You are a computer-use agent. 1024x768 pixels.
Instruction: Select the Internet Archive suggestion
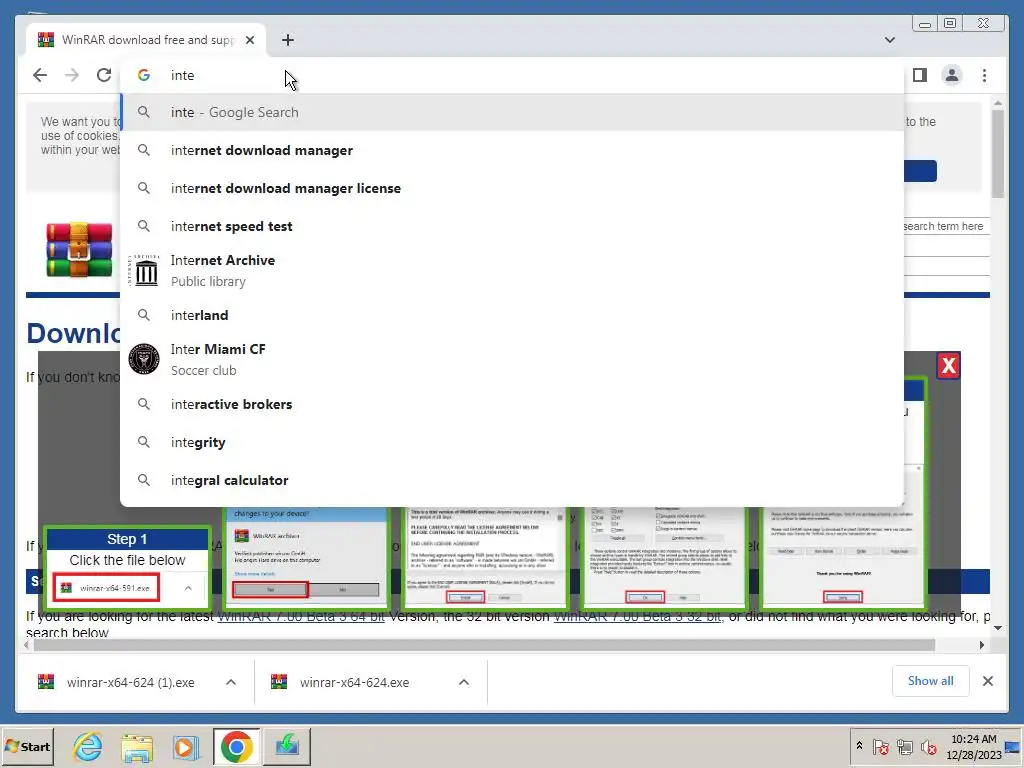click(513, 270)
